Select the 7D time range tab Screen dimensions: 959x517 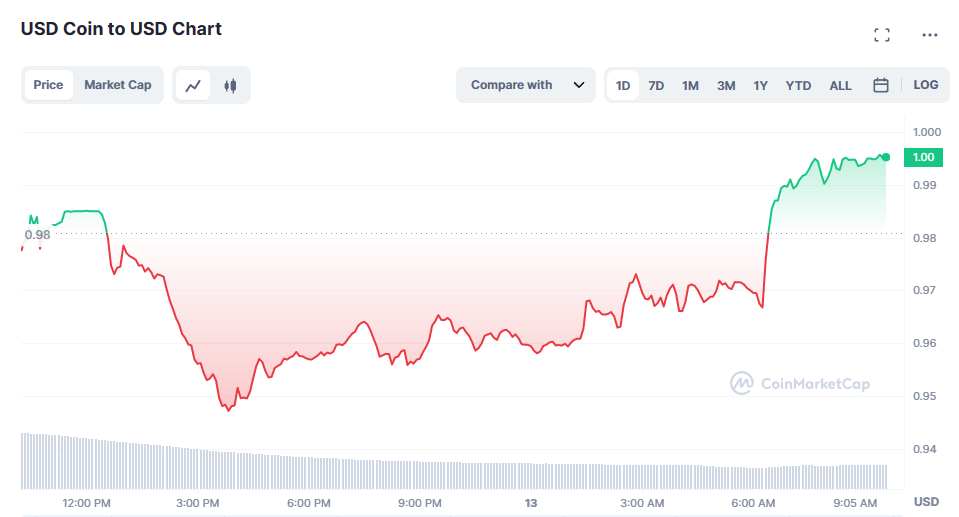click(656, 85)
